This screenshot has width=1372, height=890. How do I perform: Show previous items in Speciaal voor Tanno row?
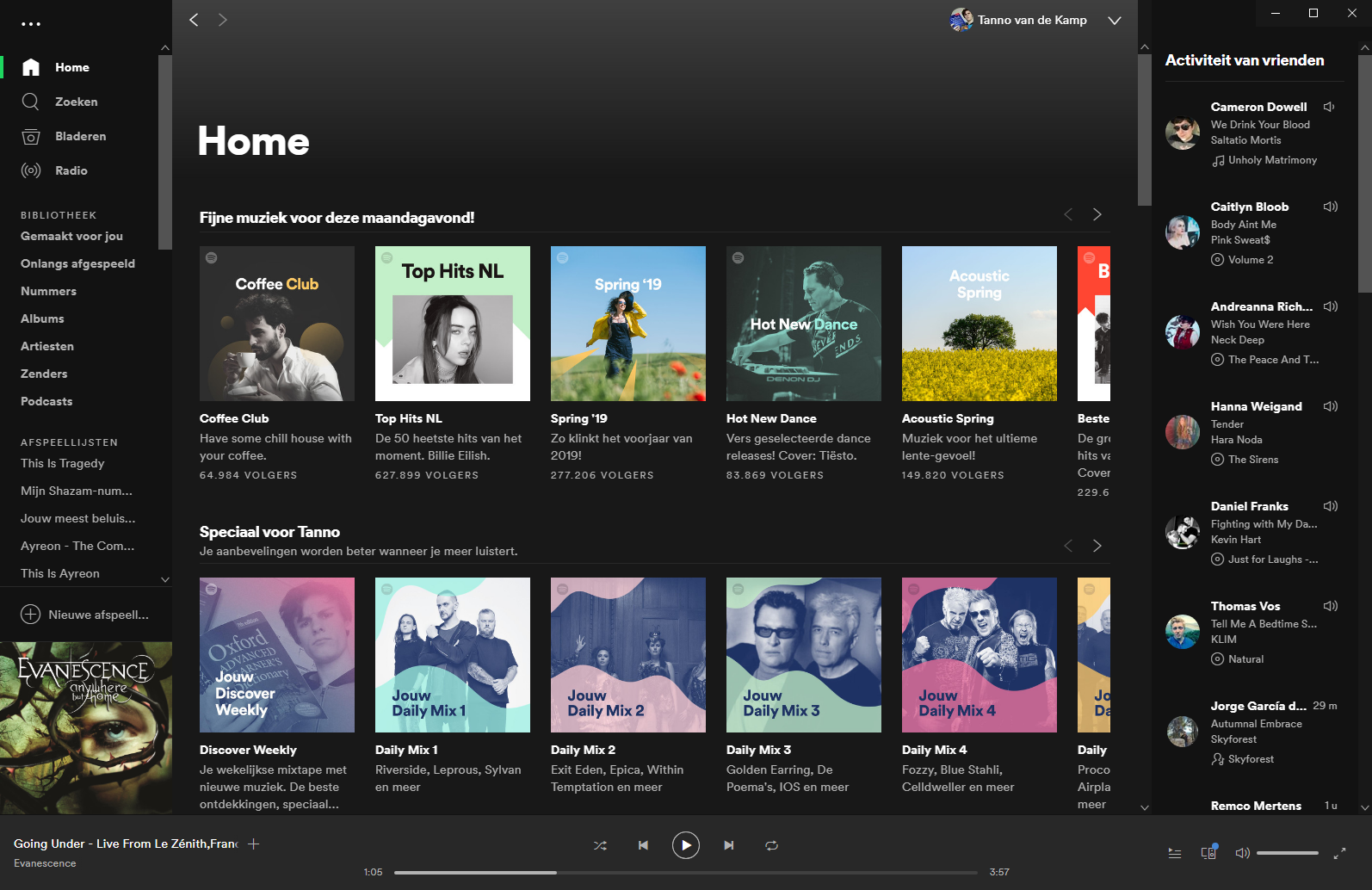coord(1068,546)
